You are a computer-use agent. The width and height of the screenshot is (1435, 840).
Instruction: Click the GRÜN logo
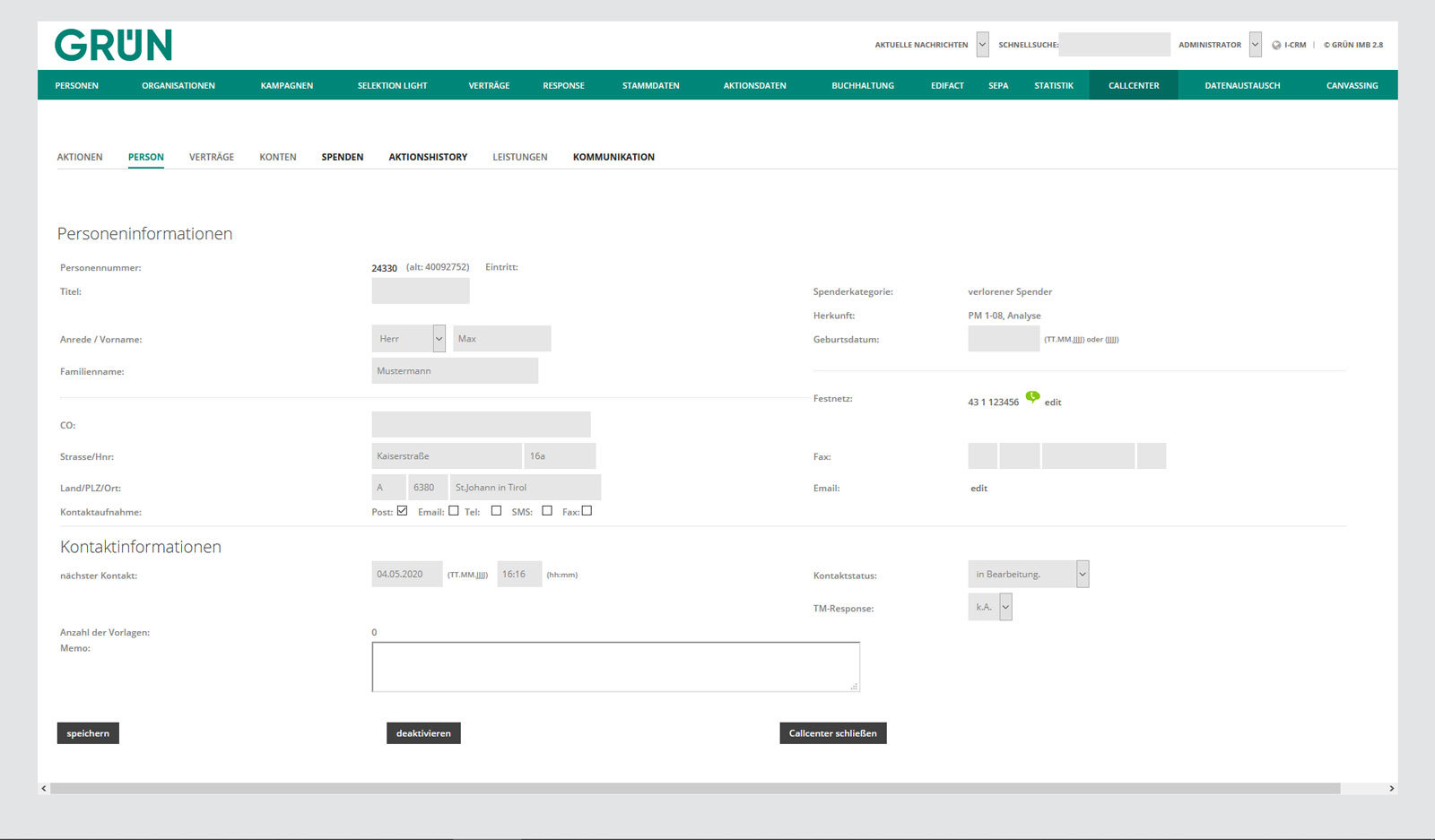(x=113, y=45)
